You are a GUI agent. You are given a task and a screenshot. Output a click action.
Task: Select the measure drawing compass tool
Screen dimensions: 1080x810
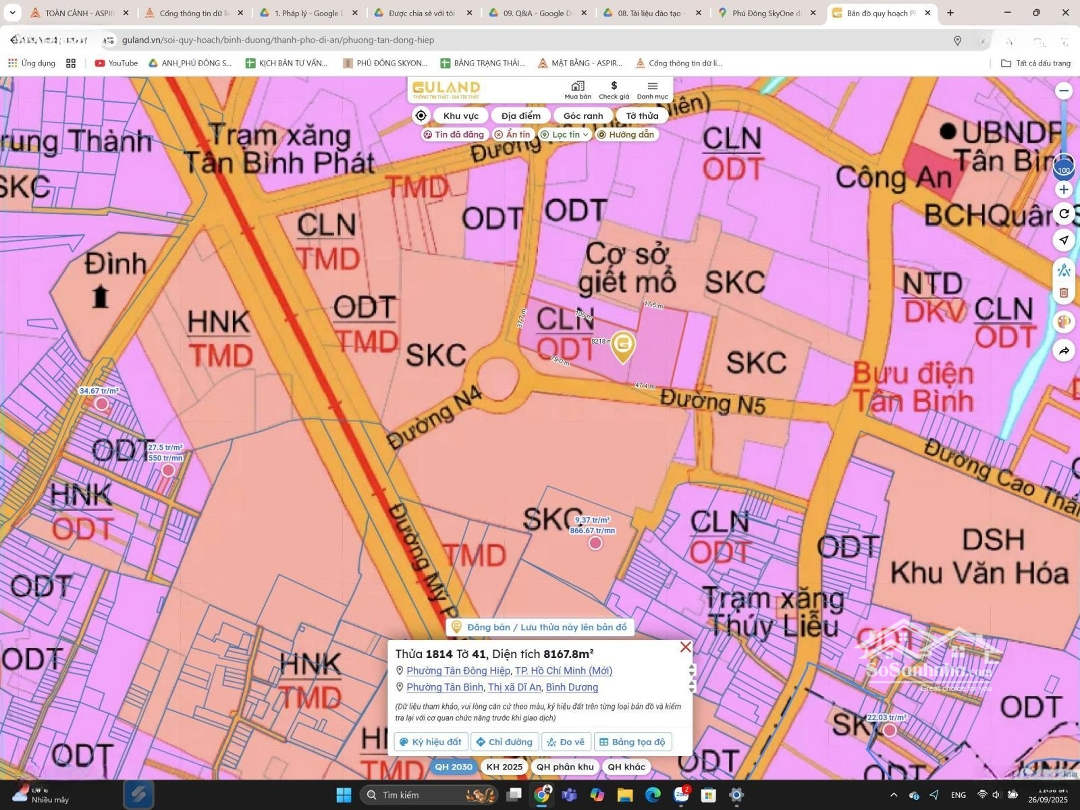click(1063, 270)
